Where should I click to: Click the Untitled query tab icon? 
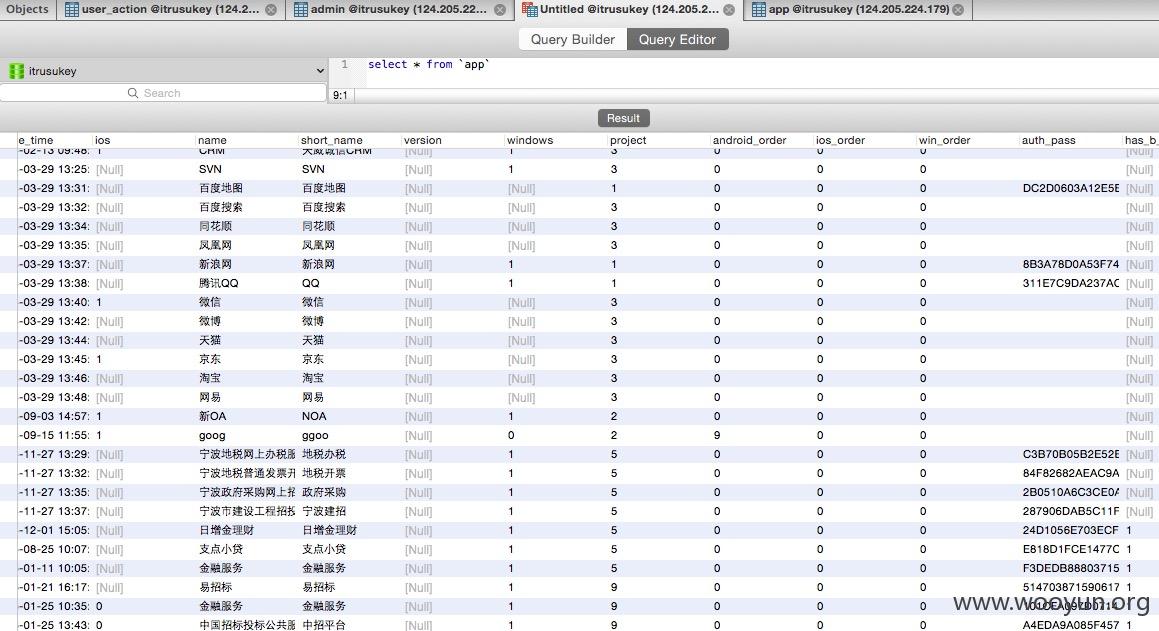click(530, 10)
